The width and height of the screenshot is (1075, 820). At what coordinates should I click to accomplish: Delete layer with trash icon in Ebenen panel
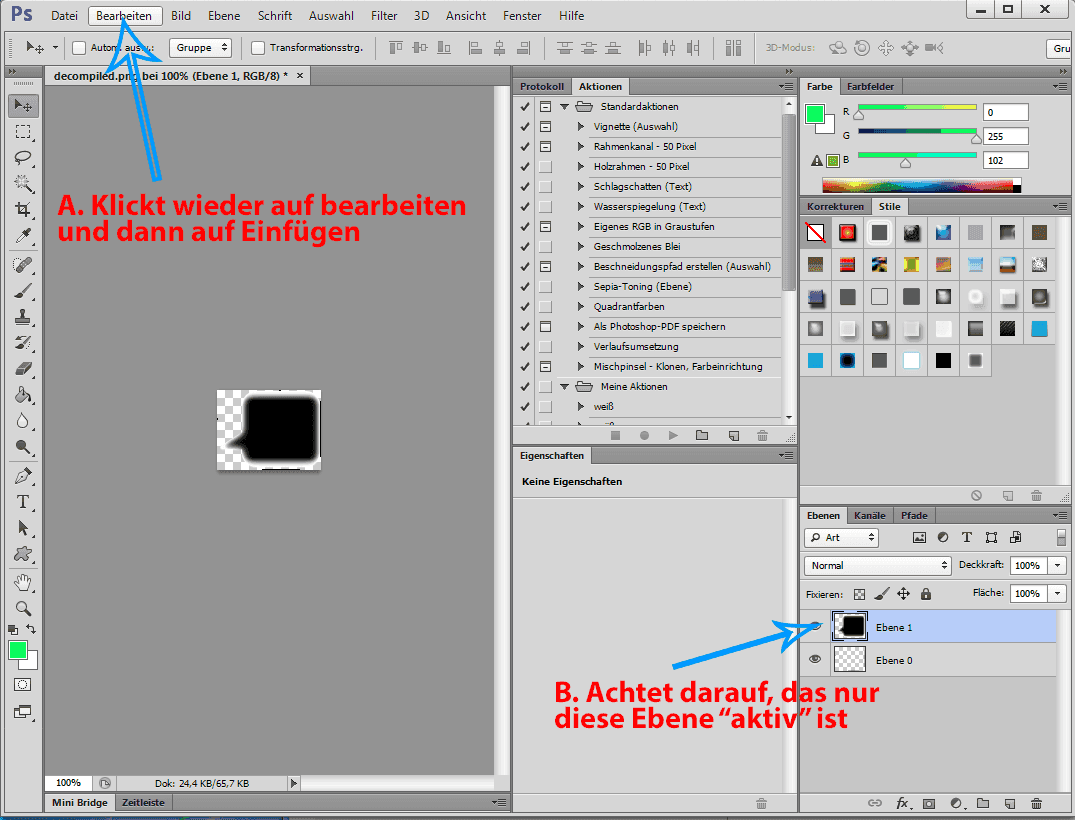pos(1036,804)
